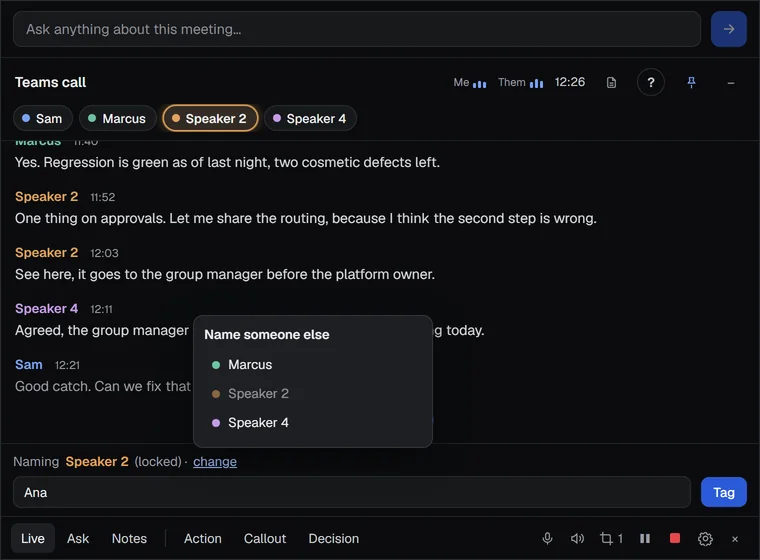The height and width of the screenshot is (560, 760).
Task: Click the 'Teams call' title
Action: pyautogui.click(x=50, y=82)
